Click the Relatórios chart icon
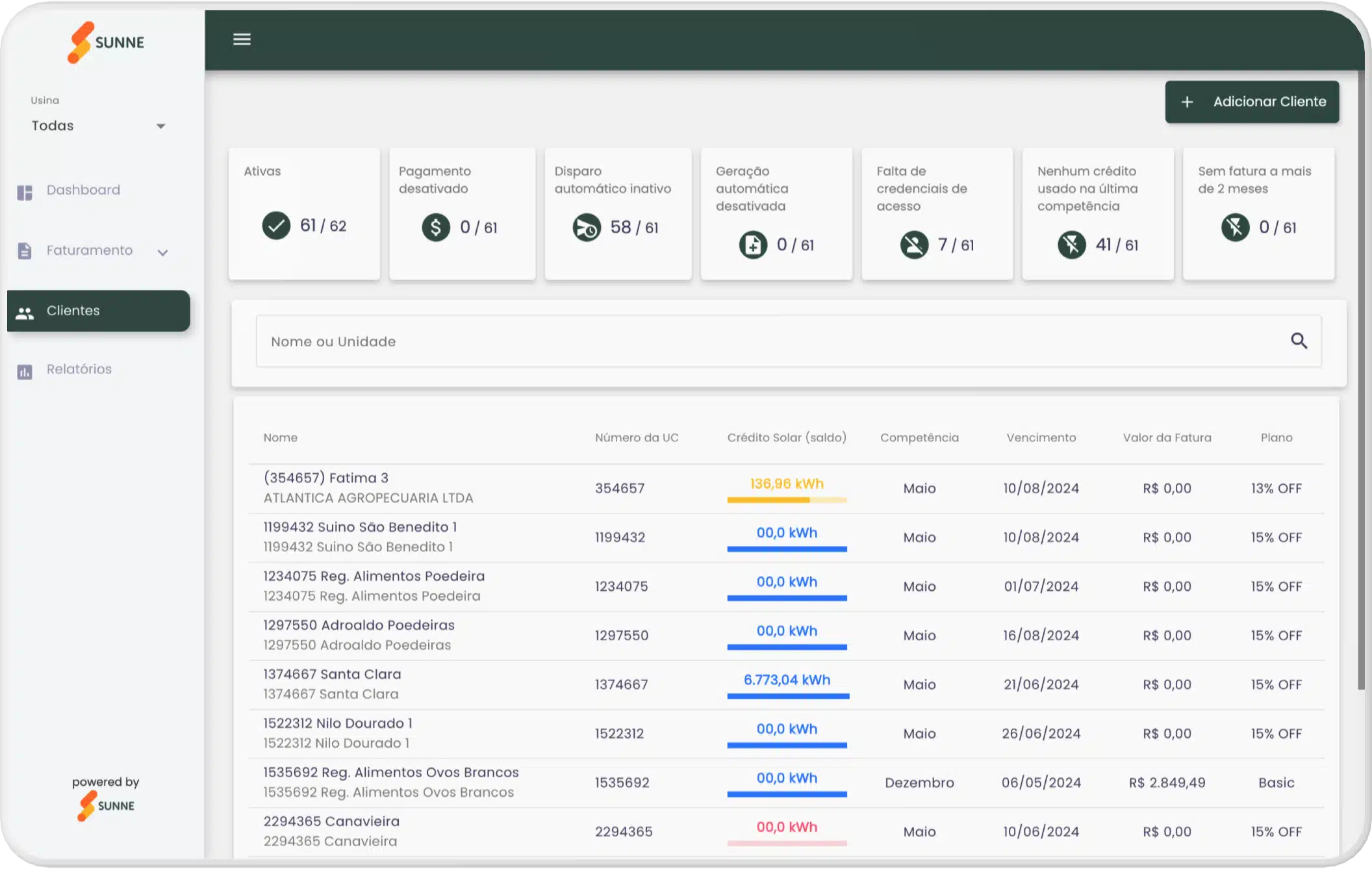Image resolution: width=1372 pixels, height=869 pixels. pyautogui.click(x=25, y=371)
